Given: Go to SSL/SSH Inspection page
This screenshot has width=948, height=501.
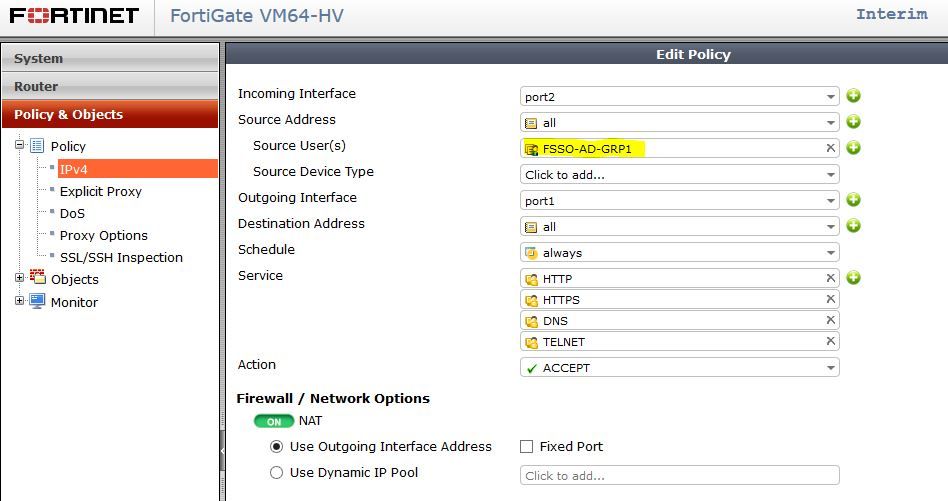Looking at the screenshot, I should pos(121,257).
